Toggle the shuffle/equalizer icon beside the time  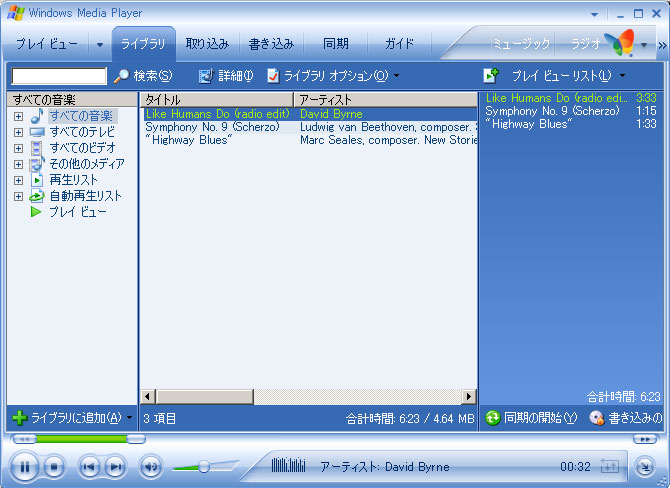pos(610,466)
